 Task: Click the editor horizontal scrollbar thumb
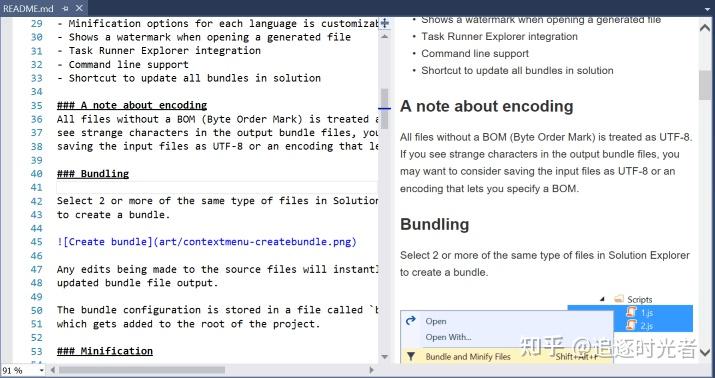coord(142,370)
